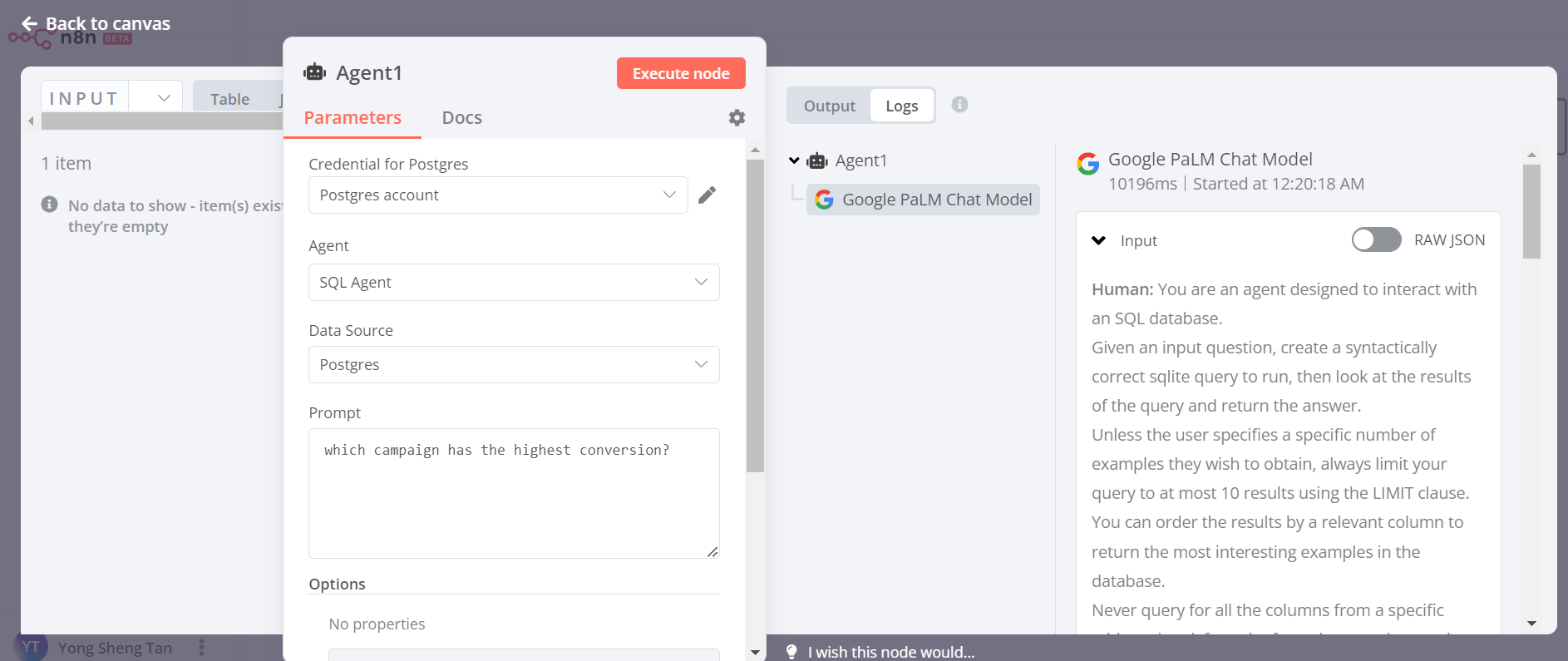
Task: Select Google PaLM Chat Model log row
Action: point(923,200)
